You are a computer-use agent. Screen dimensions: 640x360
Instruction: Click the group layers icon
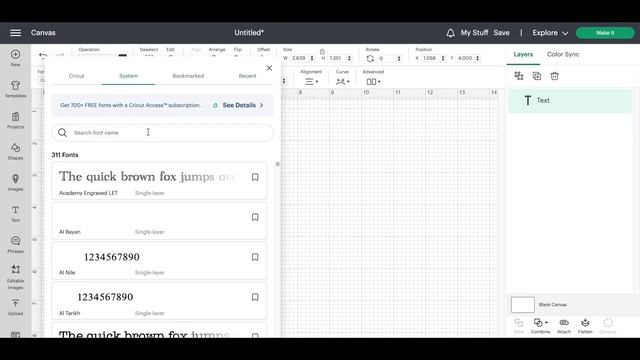(x=519, y=76)
